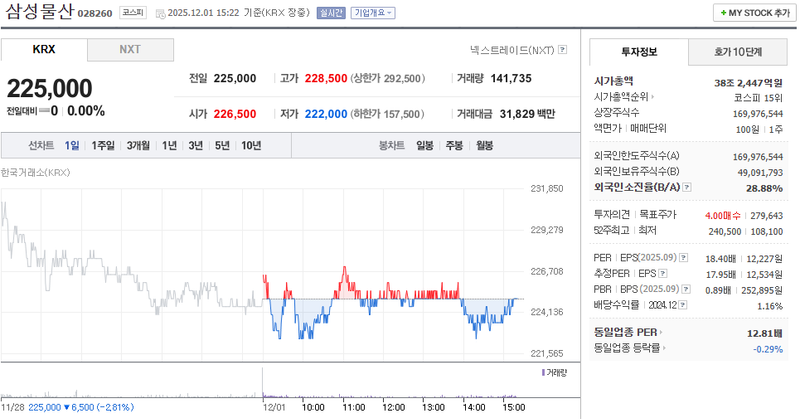Click the 투자의견 label

coord(612,214)
